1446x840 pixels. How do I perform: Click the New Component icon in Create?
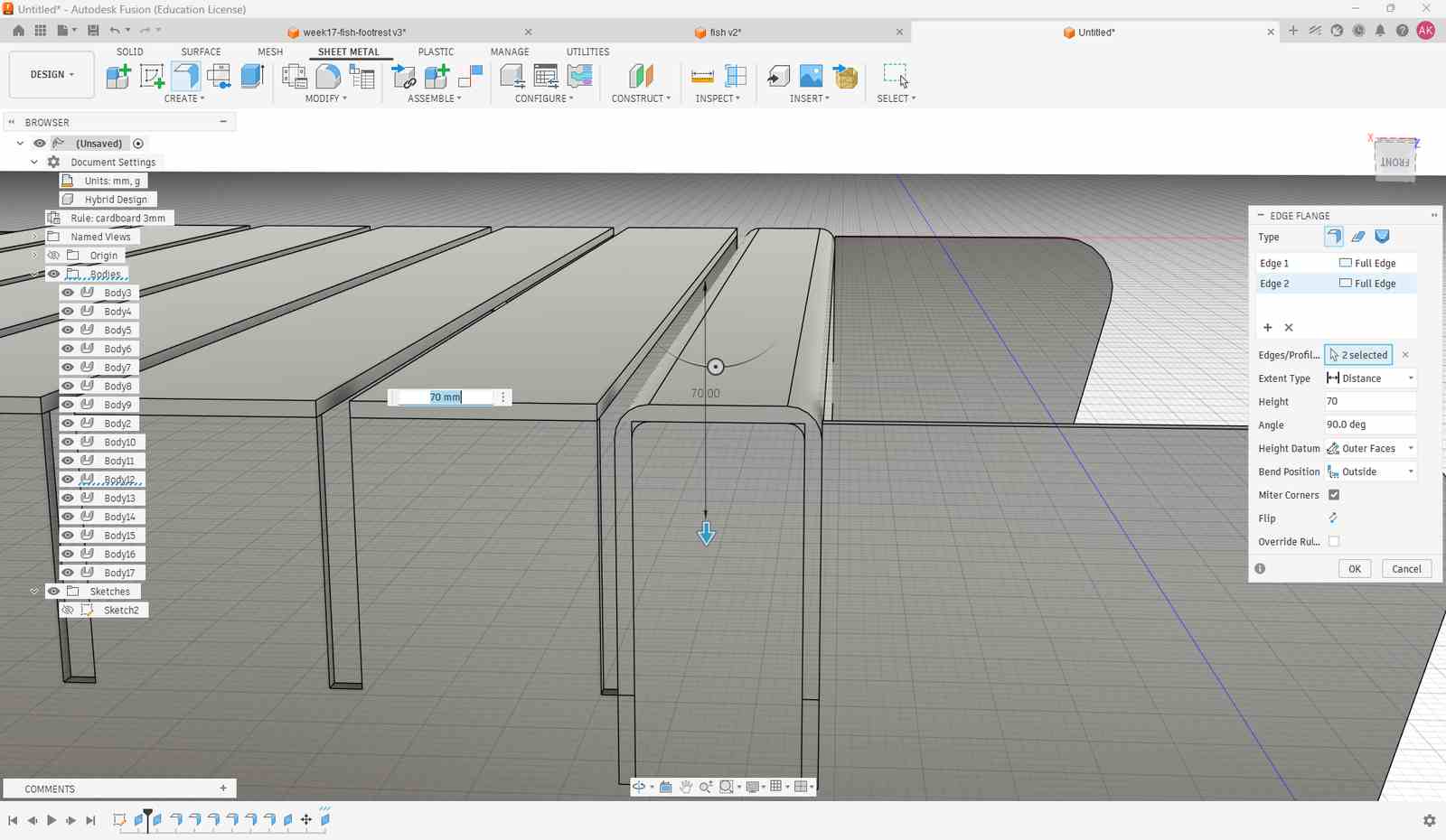[x=118, y=76]
